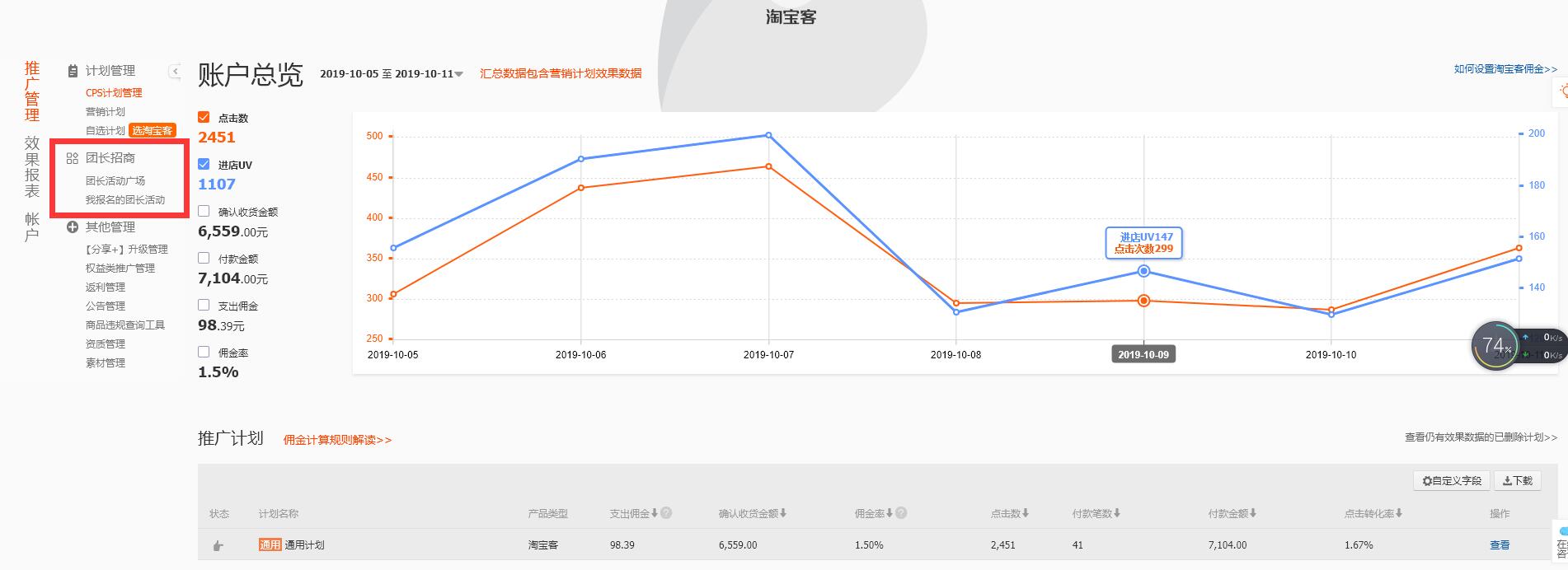Check the 支出佣金 metric checkbox

pyautogui.click(x=204, y=305)
